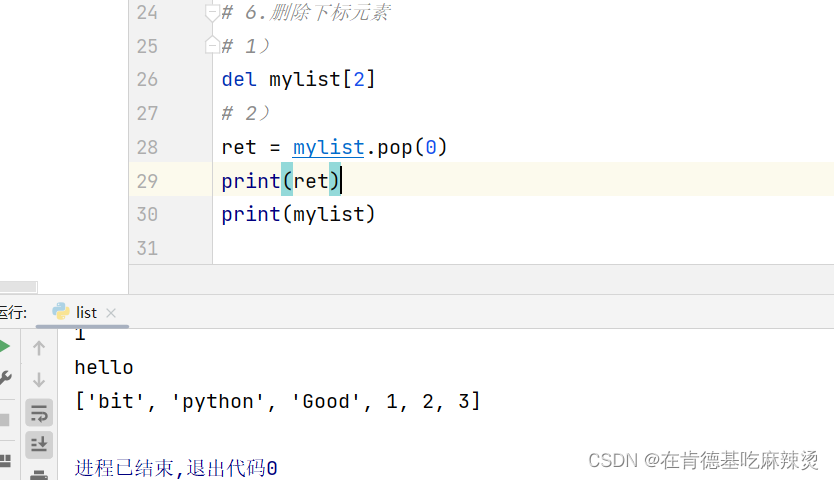Click the exit code message in console
Image resolution: width=834 pixels, height=480 pixels.
coord(176,468)
